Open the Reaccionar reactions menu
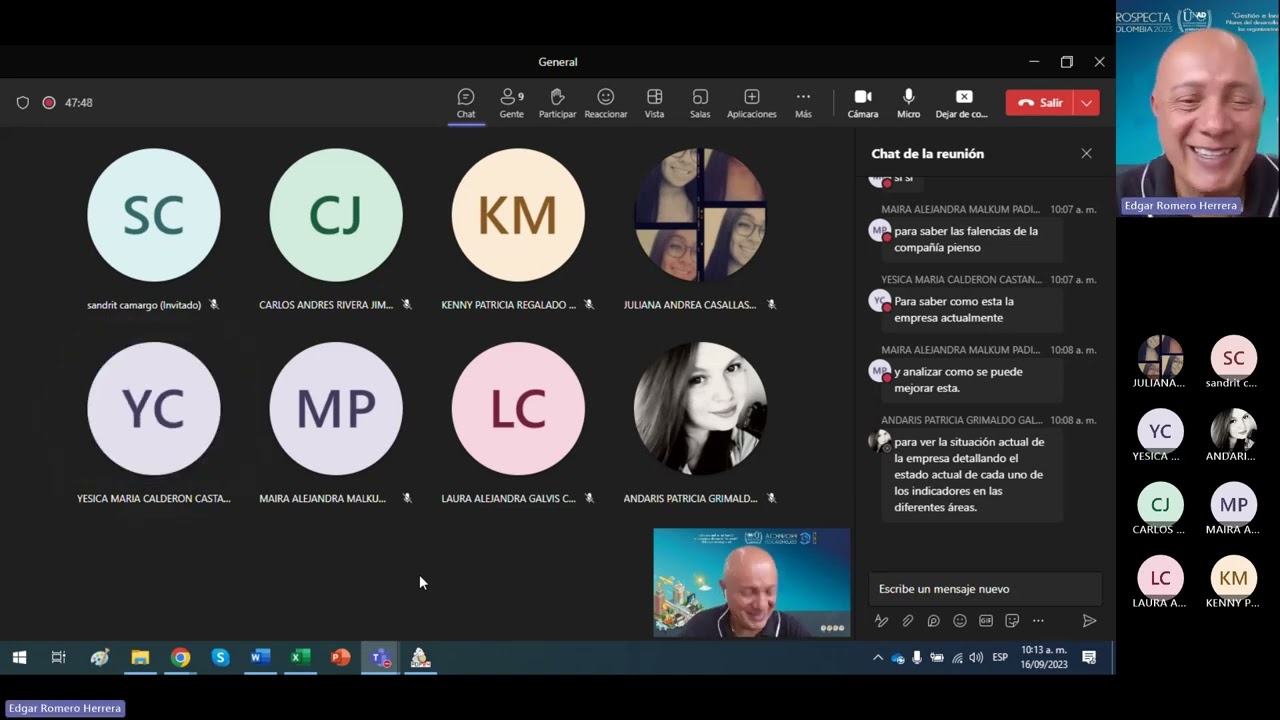Screen dimensions: 1280x720 (606, 103)
